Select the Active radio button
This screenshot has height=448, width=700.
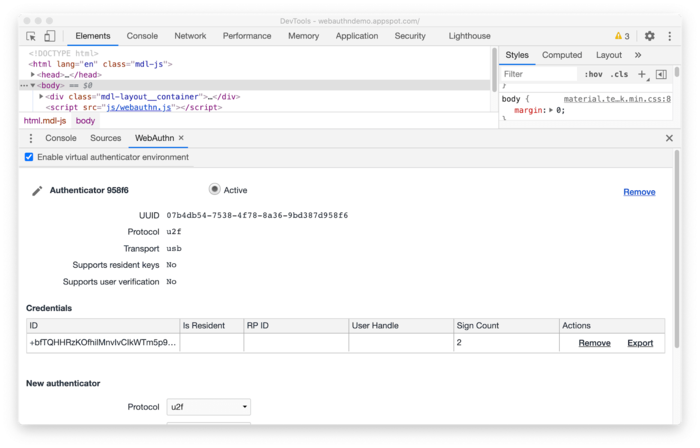[214, 189]
